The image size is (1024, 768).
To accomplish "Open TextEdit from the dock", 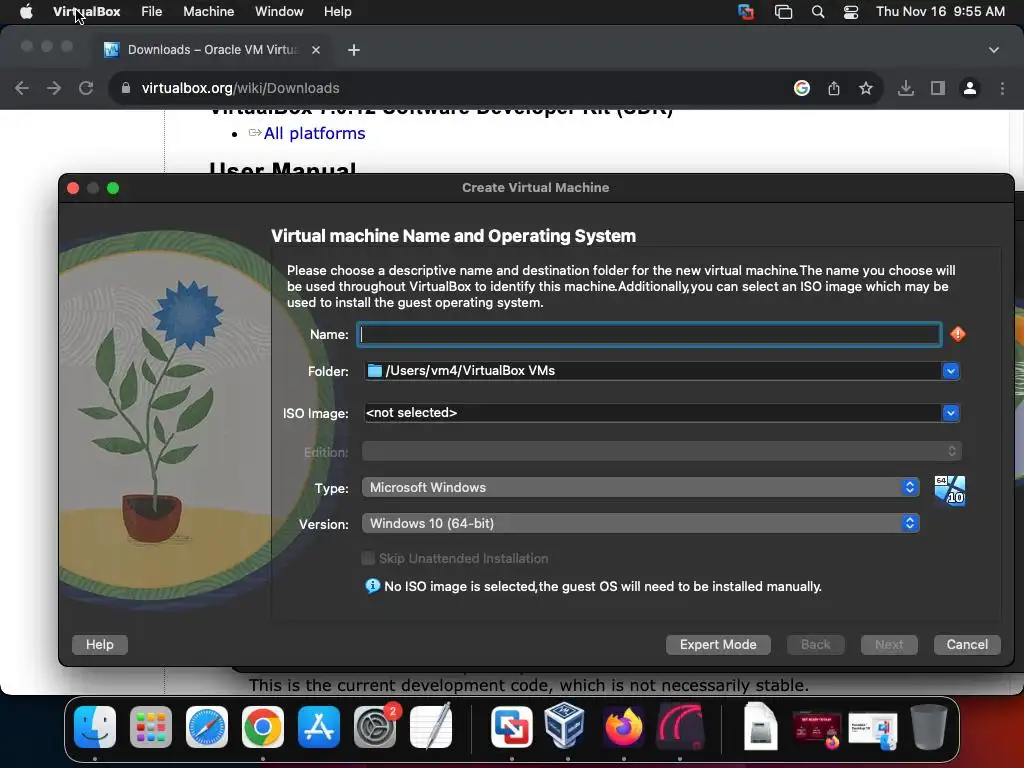I will coord(431,727).
